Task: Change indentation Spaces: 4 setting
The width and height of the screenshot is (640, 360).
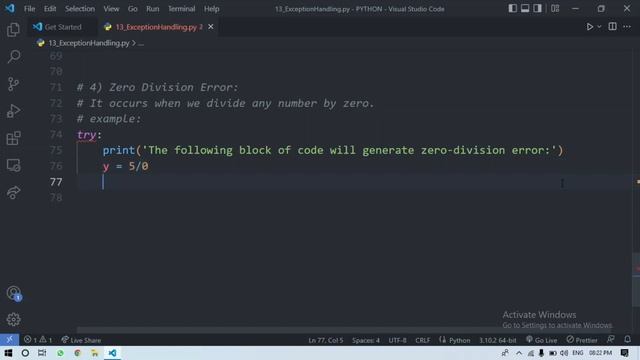Action: (x=366, y=340)
